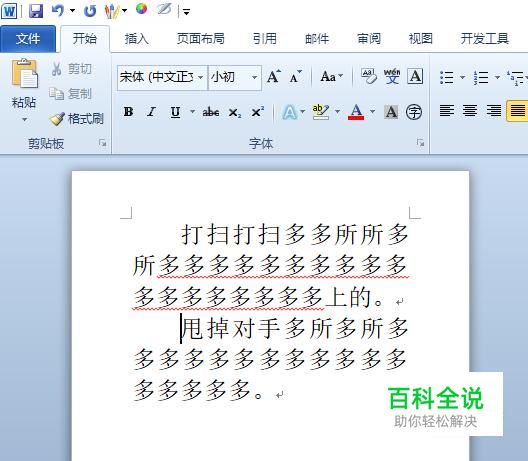Apply text highlight color
528x461 pixels.
pos(321,112)
